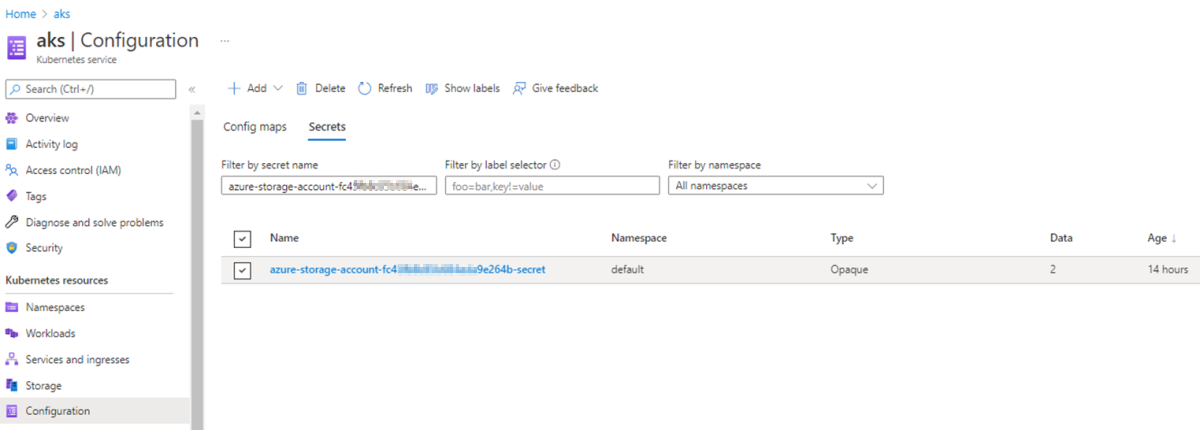Click the Kubernetes resources section heading

tap(57, 280)
